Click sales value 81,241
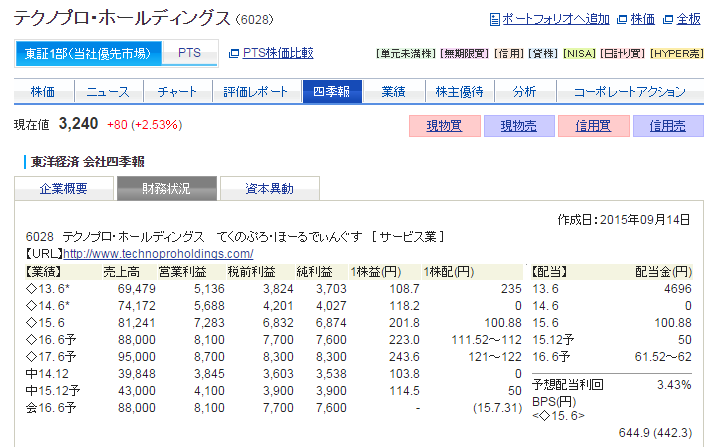Image resolution: width=714 pixels, height=447 pixels. pos(137,323)
